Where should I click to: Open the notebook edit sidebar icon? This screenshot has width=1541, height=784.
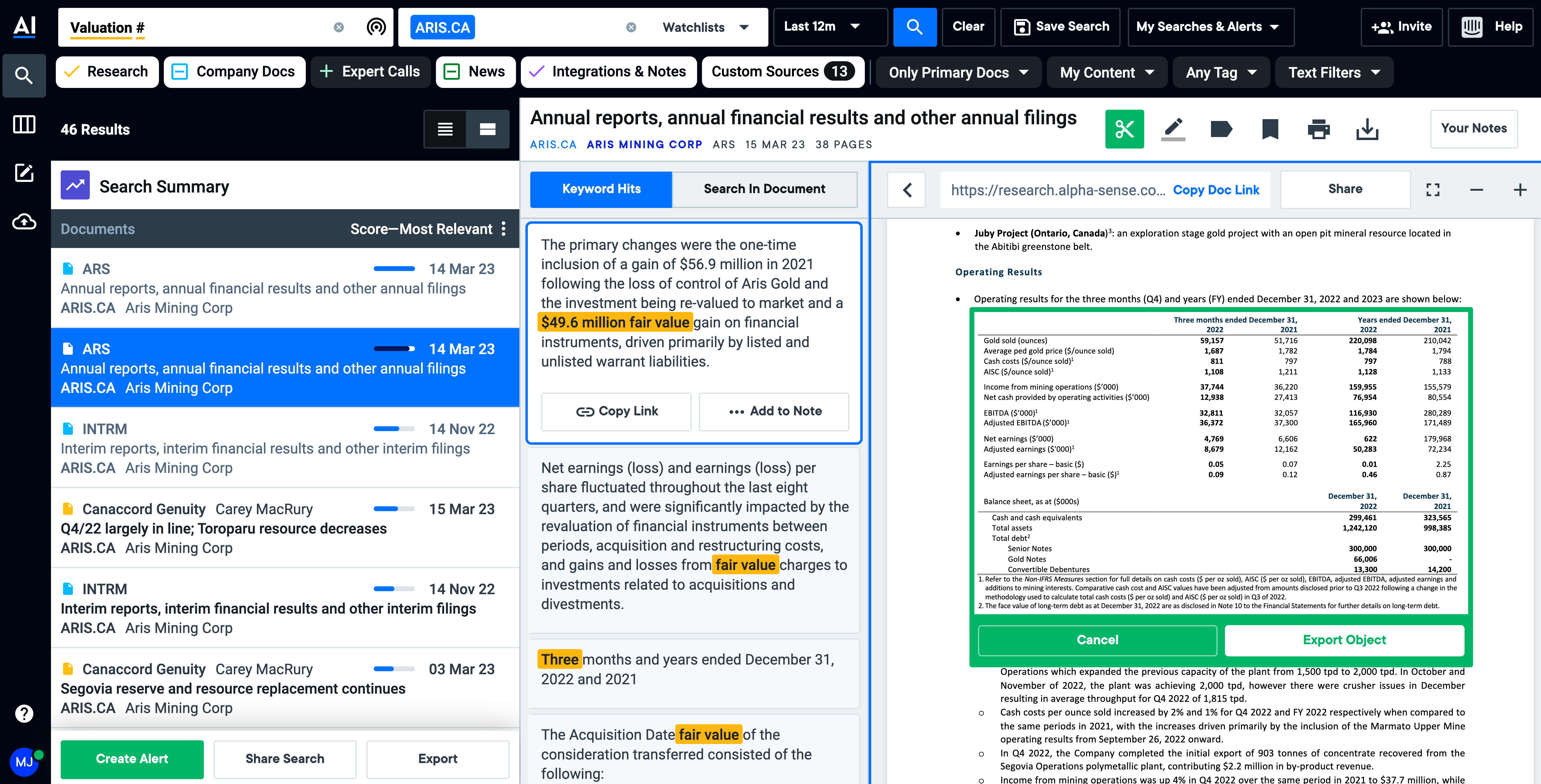pos(24,173)
